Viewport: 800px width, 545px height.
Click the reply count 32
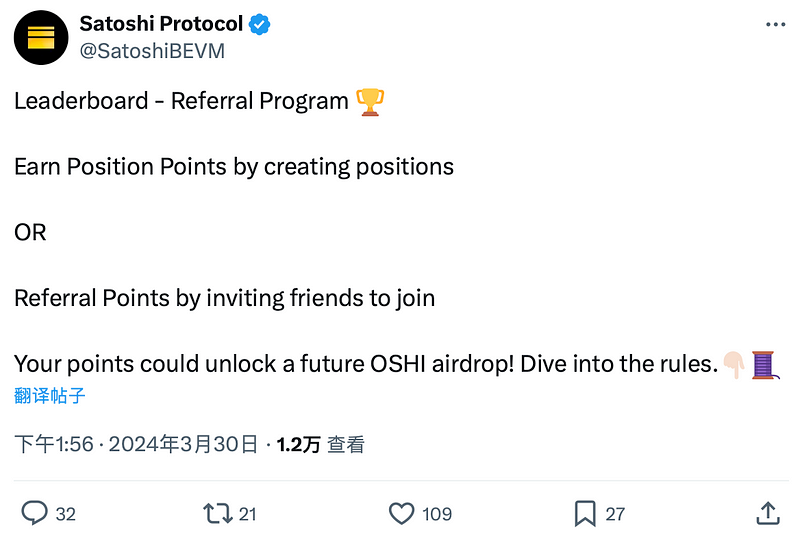point(65,514)
